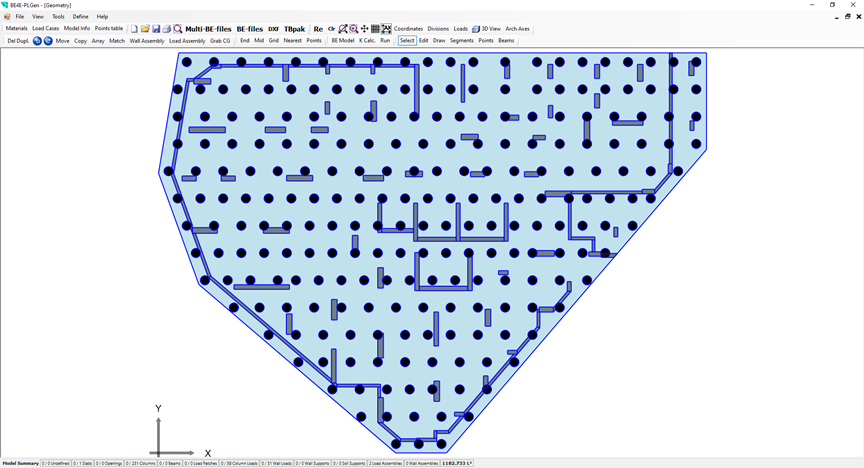Open the File menu

click(19, 17)
